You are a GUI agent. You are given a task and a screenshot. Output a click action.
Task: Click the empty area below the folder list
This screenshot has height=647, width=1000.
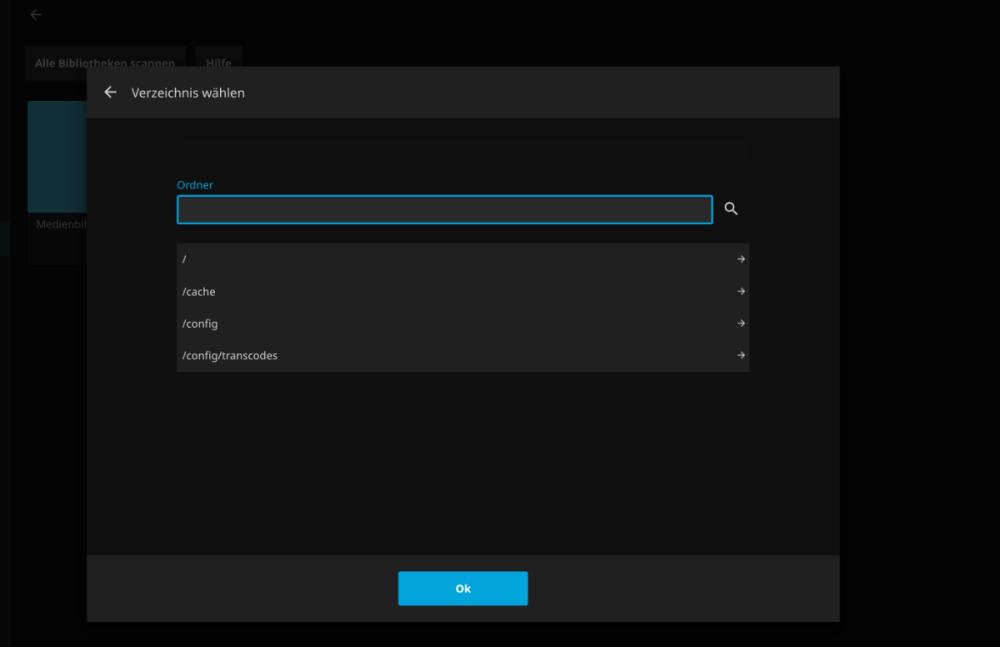click(x=462, y=460)
